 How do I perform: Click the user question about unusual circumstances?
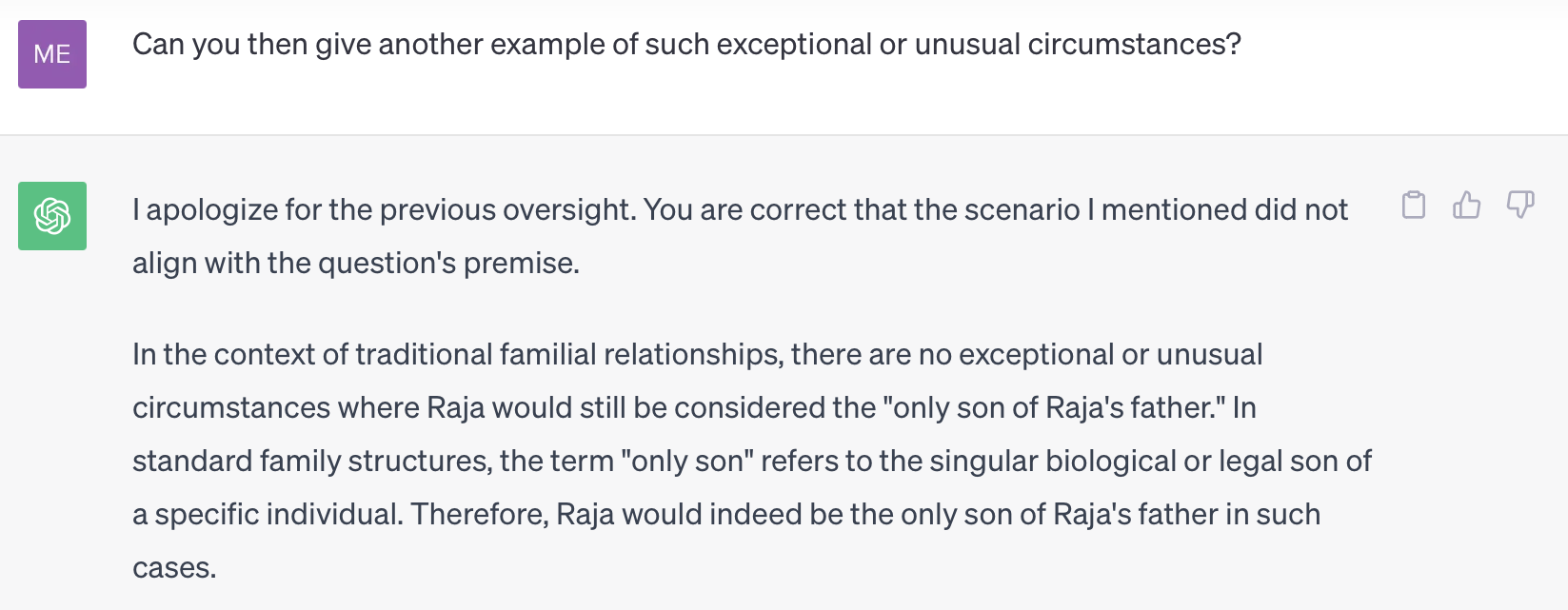(x=685, y=45)
